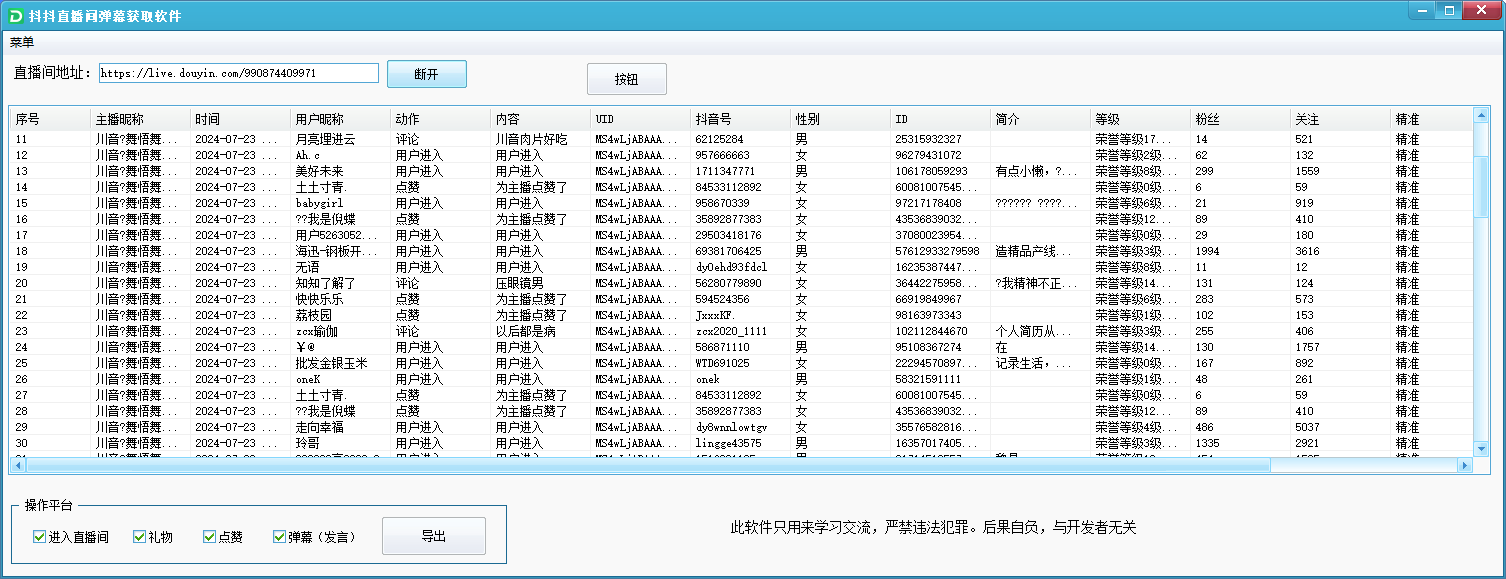Screen dimensions: 1506x579
Task: Select Douyin ID lingge43575
Action: click(x=728, y=443)
